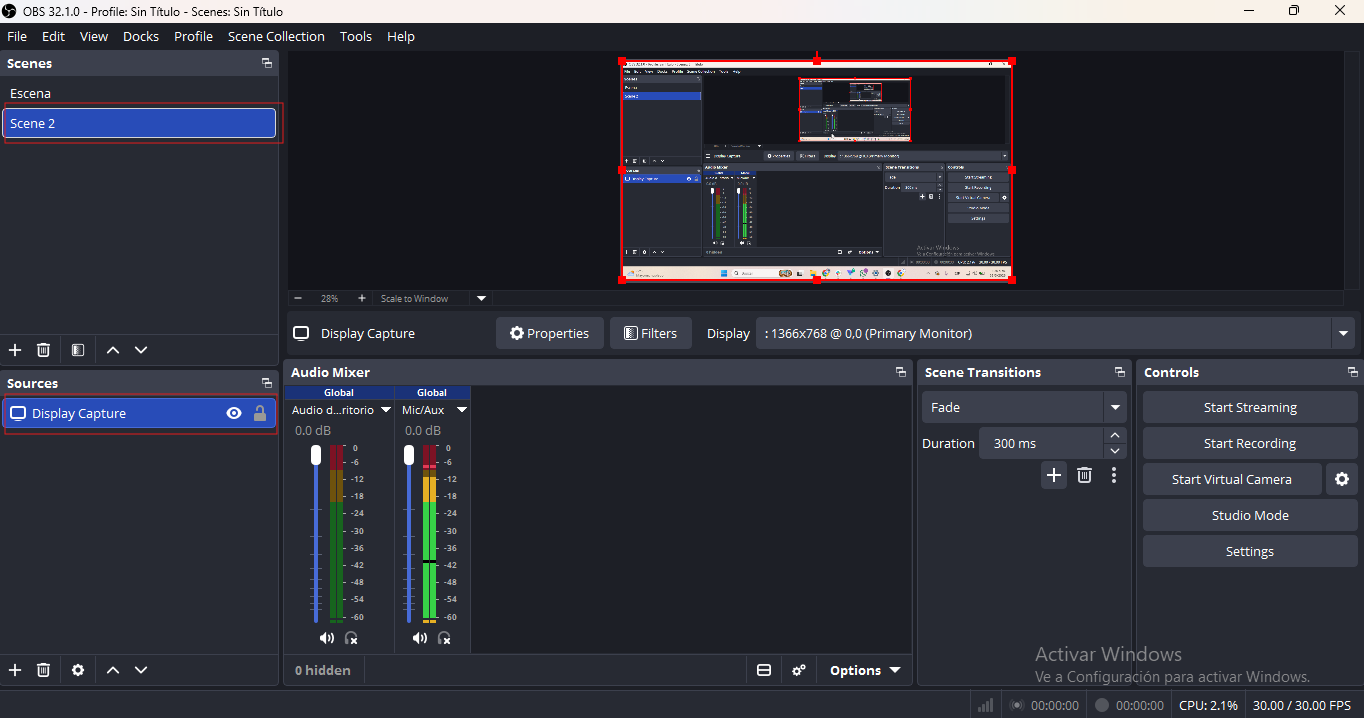Toggle mixer layout icon in Audio Mixer
The height and width of the screenshot is (718, 1364).
764,670
